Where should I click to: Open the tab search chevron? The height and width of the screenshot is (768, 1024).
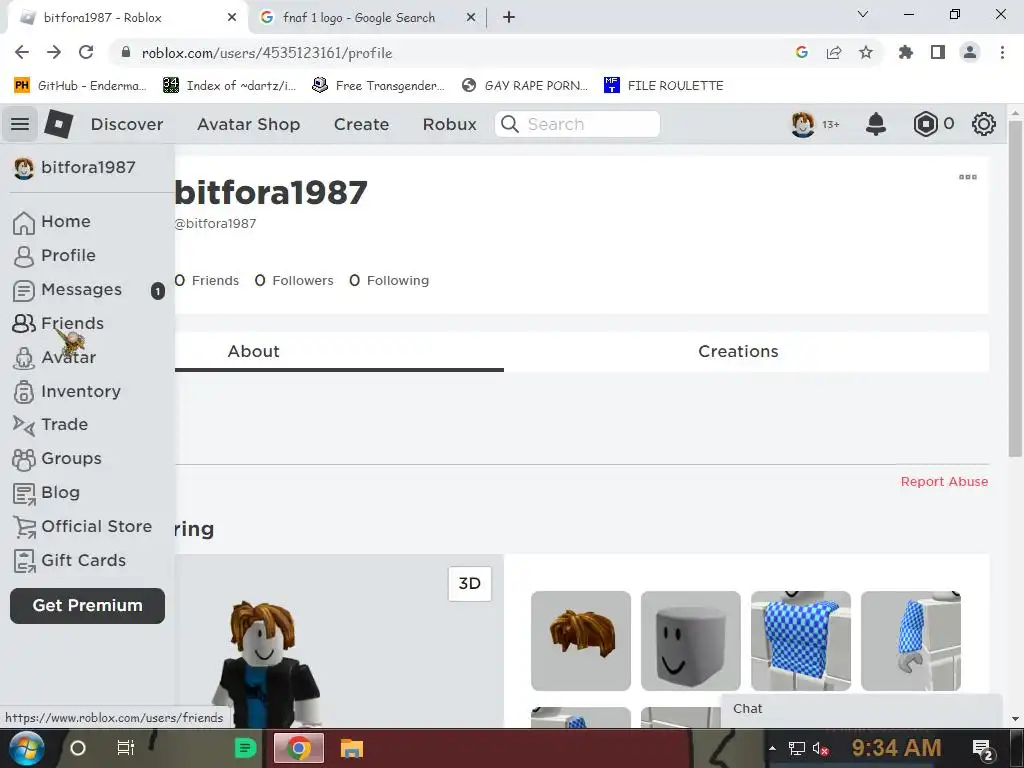point(863,14)
